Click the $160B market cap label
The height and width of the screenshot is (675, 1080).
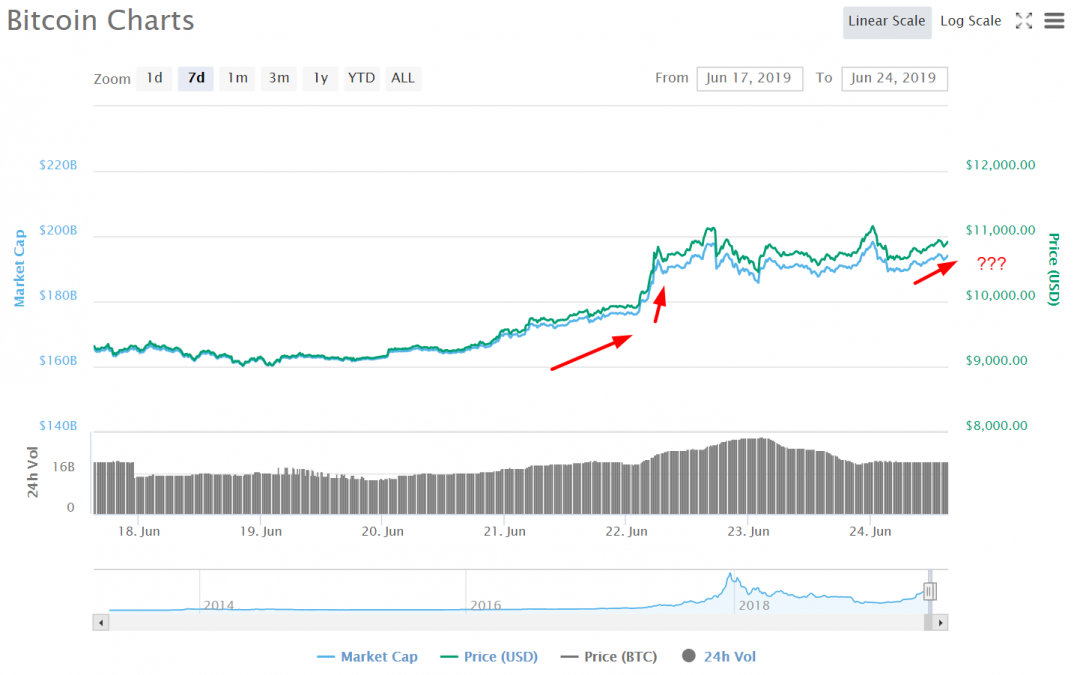click(x=58, y=361)
